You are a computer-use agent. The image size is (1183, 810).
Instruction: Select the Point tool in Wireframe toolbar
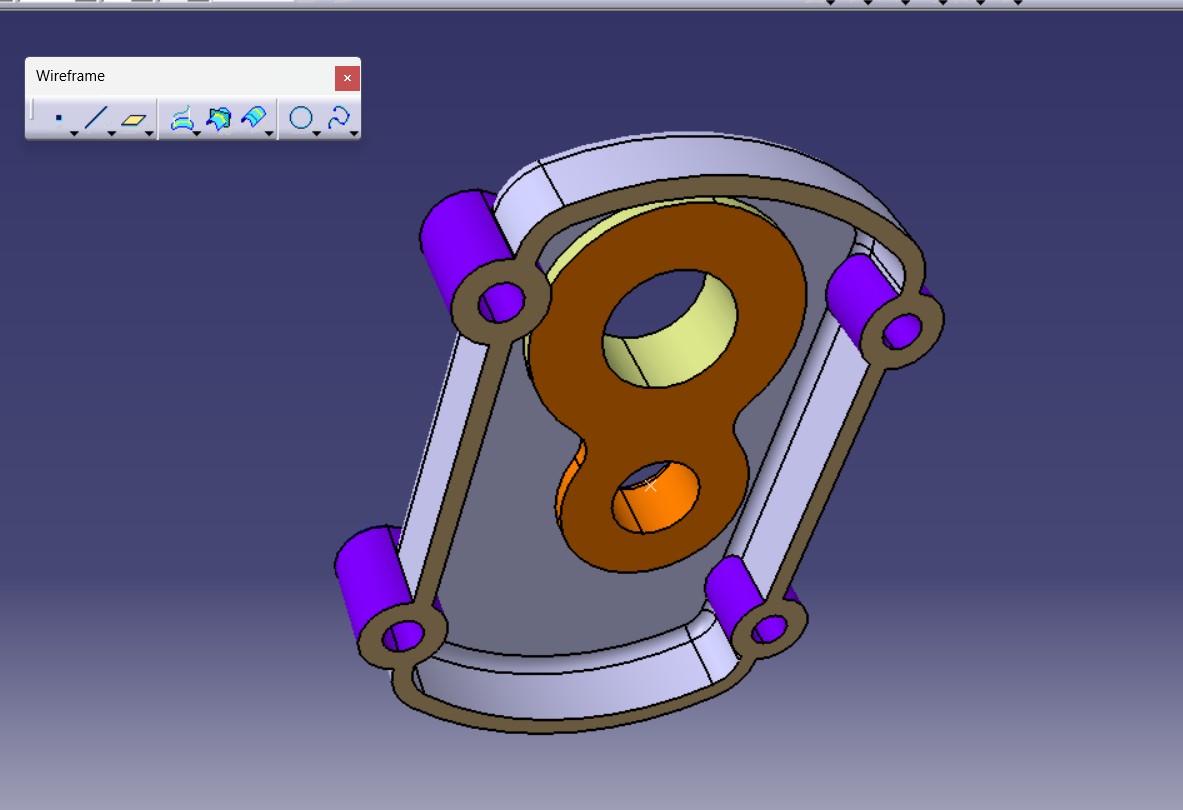click(x=59, y=118)
